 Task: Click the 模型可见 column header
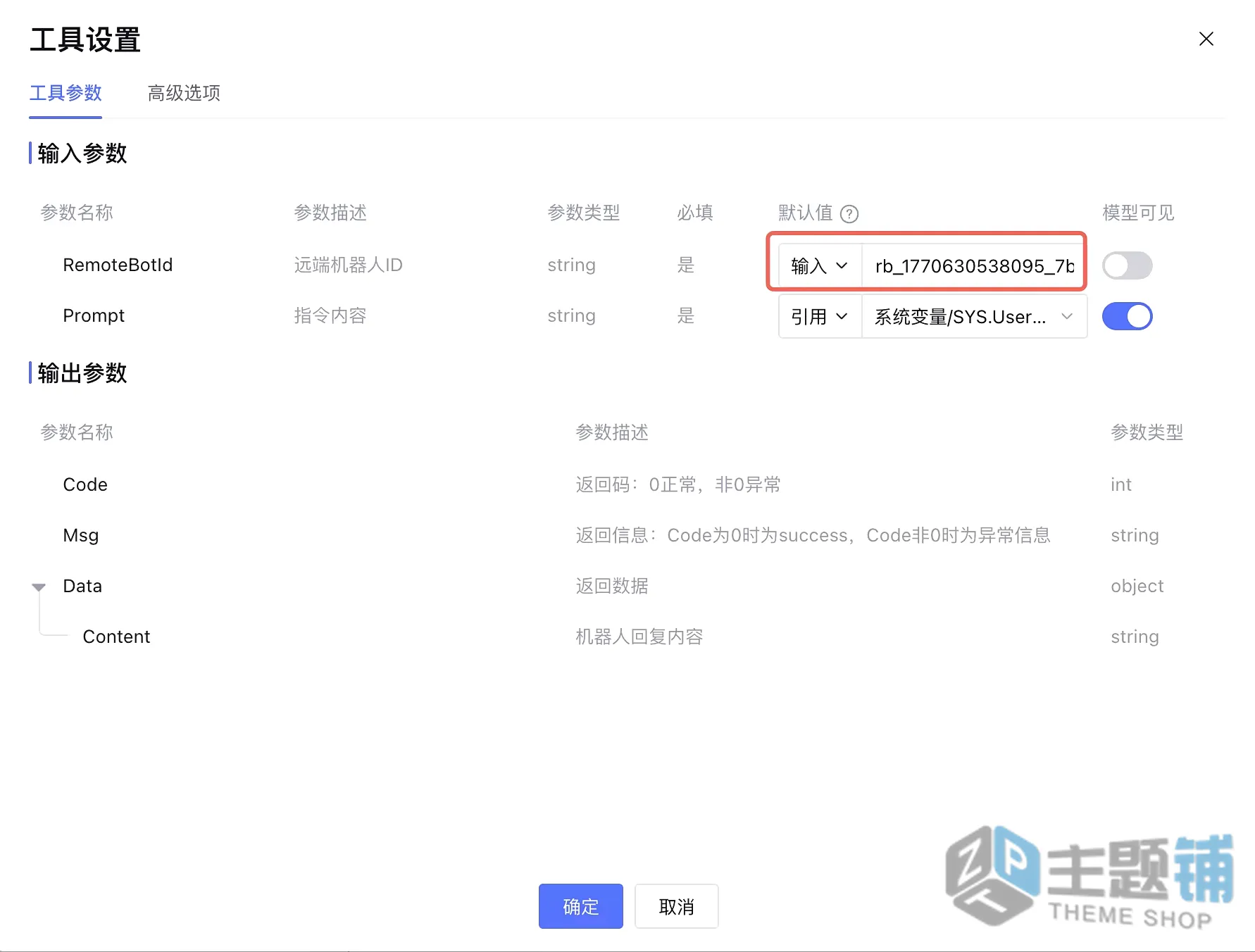pyautogui.click(x=1138, y=213)
